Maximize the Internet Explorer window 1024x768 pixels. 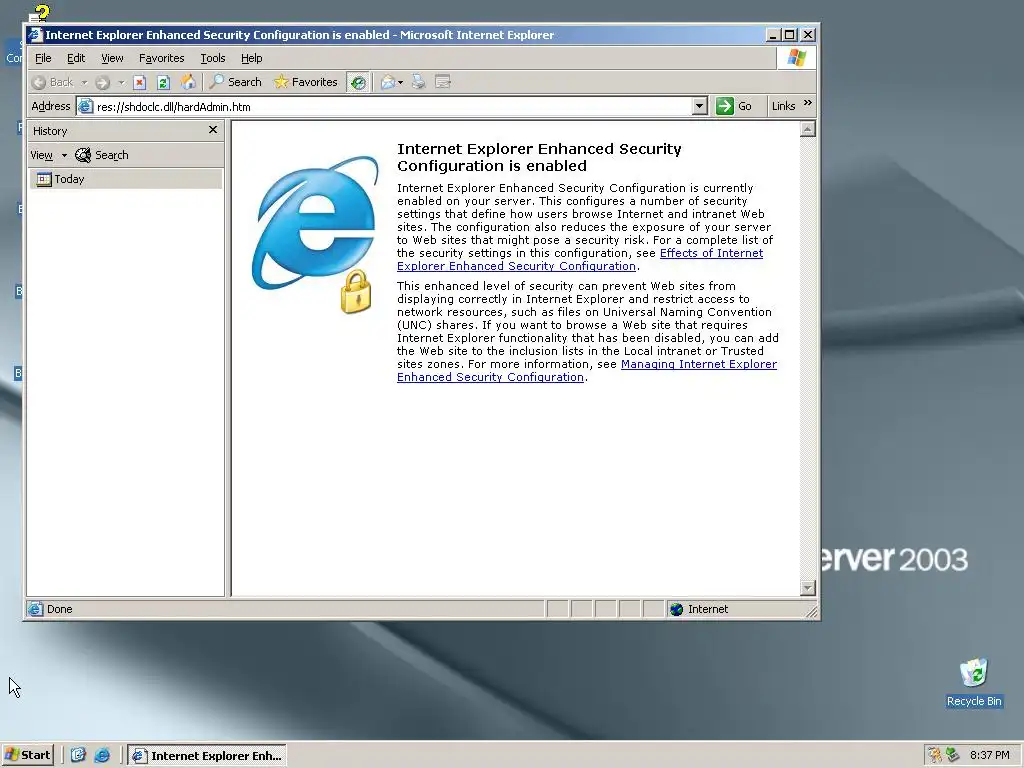(790, 35)
